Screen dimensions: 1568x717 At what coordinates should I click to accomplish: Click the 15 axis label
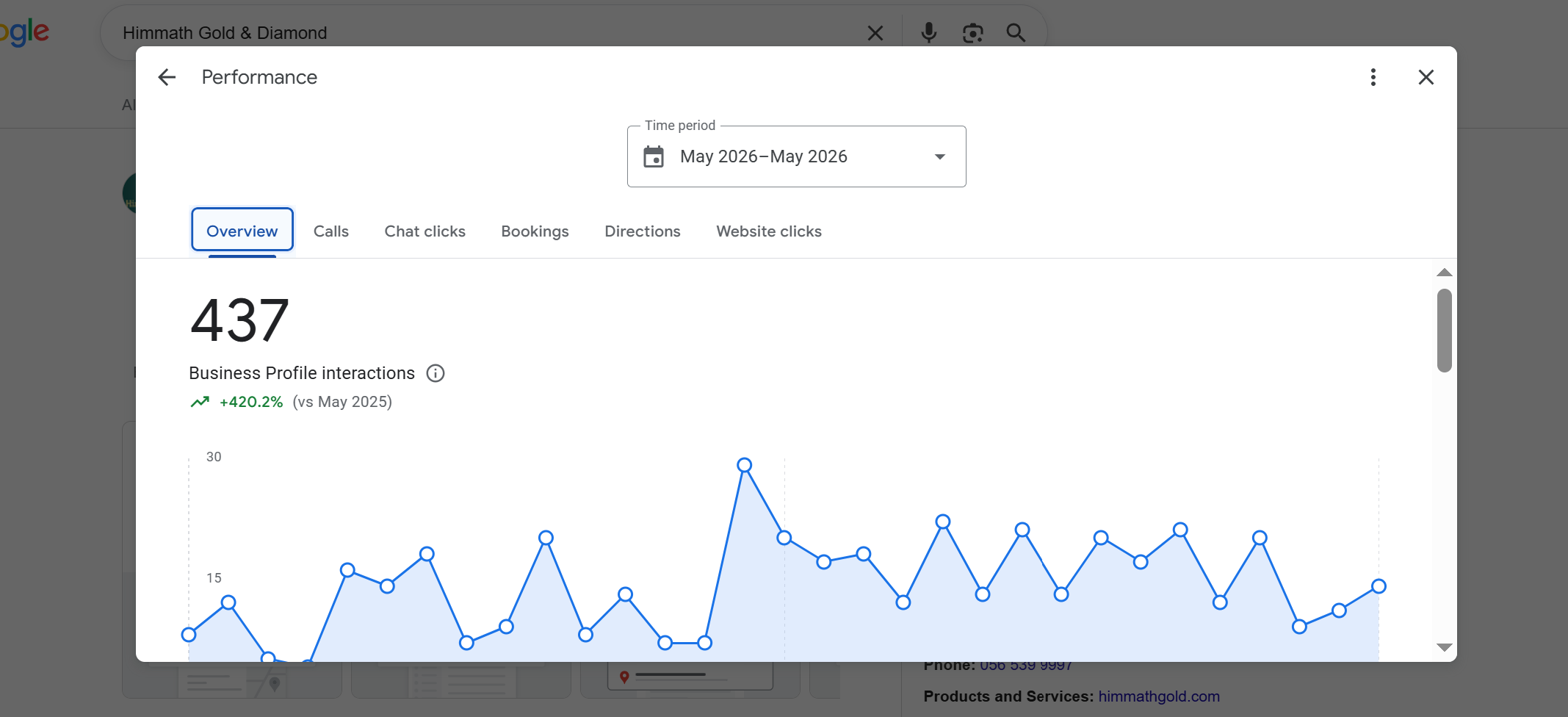point(214,578)
